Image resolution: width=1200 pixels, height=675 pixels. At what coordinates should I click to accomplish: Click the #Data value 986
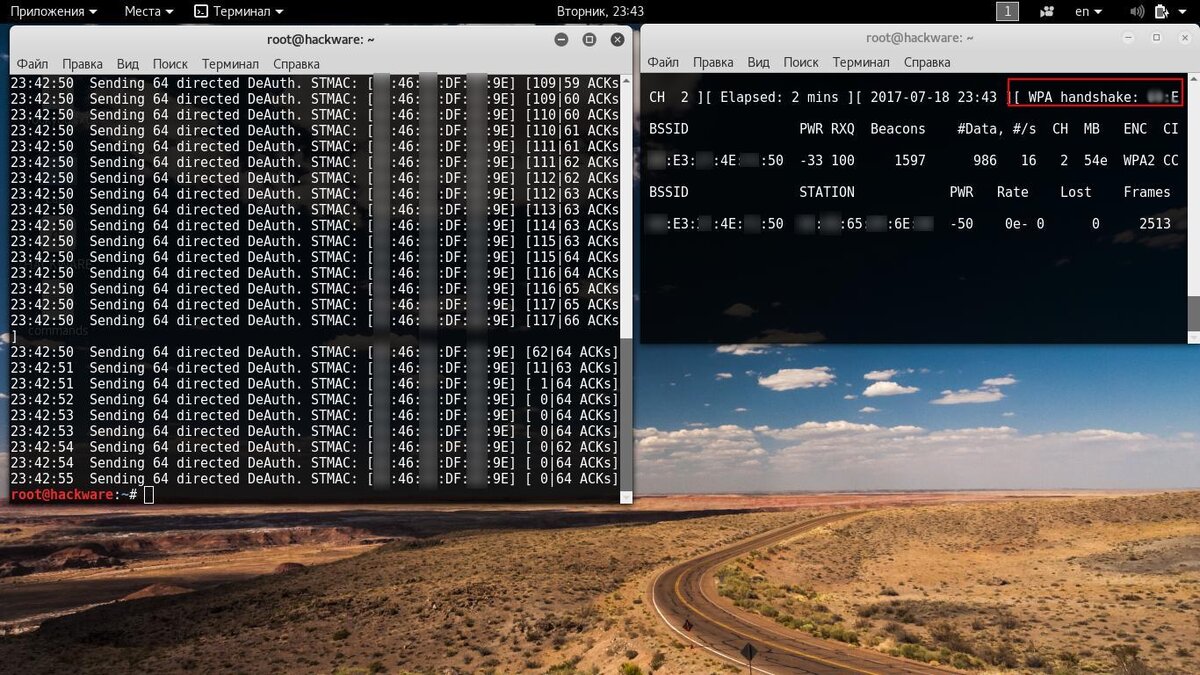pyautogui.click(x=985, y=160)
